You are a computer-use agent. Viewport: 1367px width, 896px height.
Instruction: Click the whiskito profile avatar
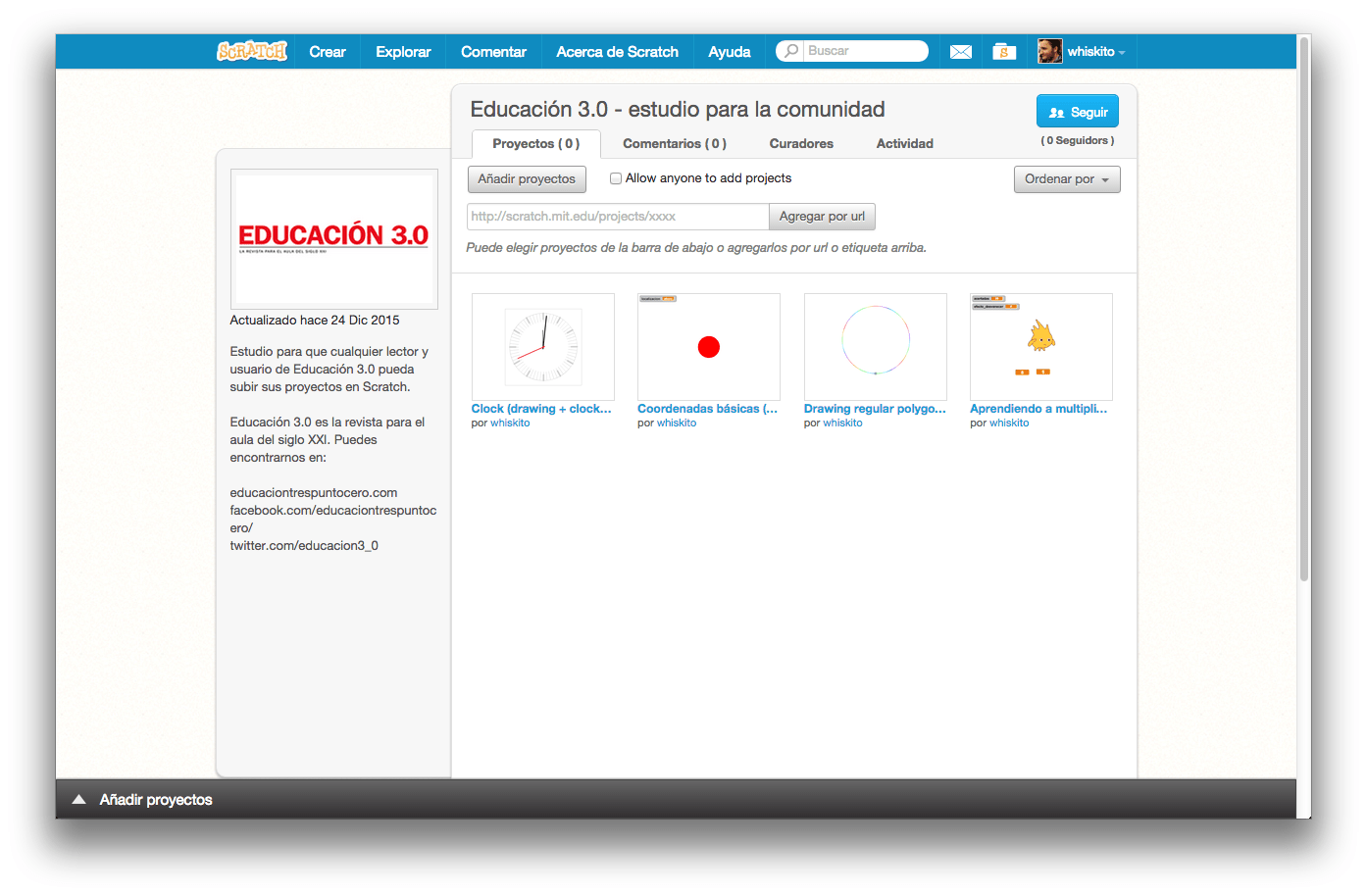[x=1050, y=51]
